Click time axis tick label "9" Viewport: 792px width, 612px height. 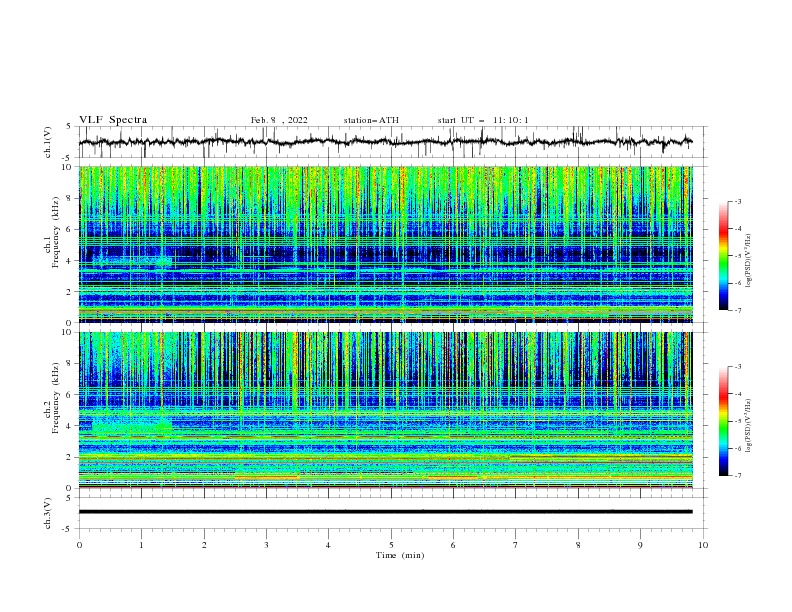(640, 545)
